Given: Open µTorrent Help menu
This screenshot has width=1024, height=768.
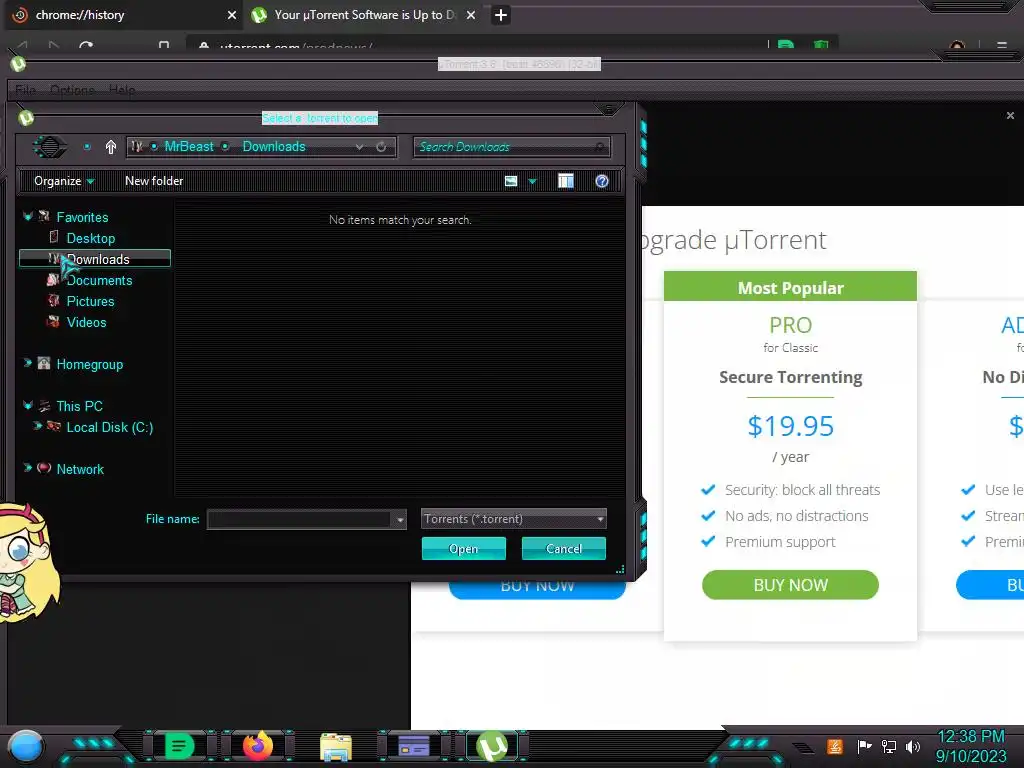Looking at the screenshot, I should click(122, 90).
